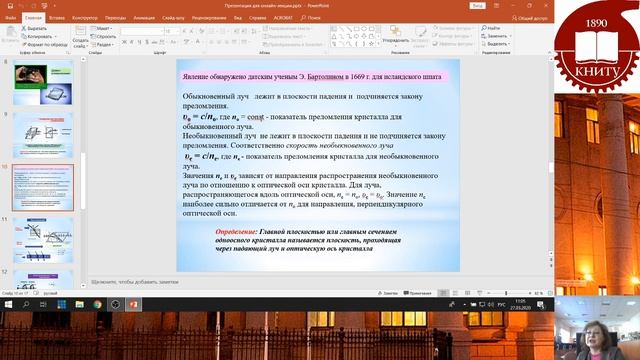The width and height of the screenshot is (640, 360).
Task: Select the rectangle shape in shapes gallery
Action: (356, 29)
